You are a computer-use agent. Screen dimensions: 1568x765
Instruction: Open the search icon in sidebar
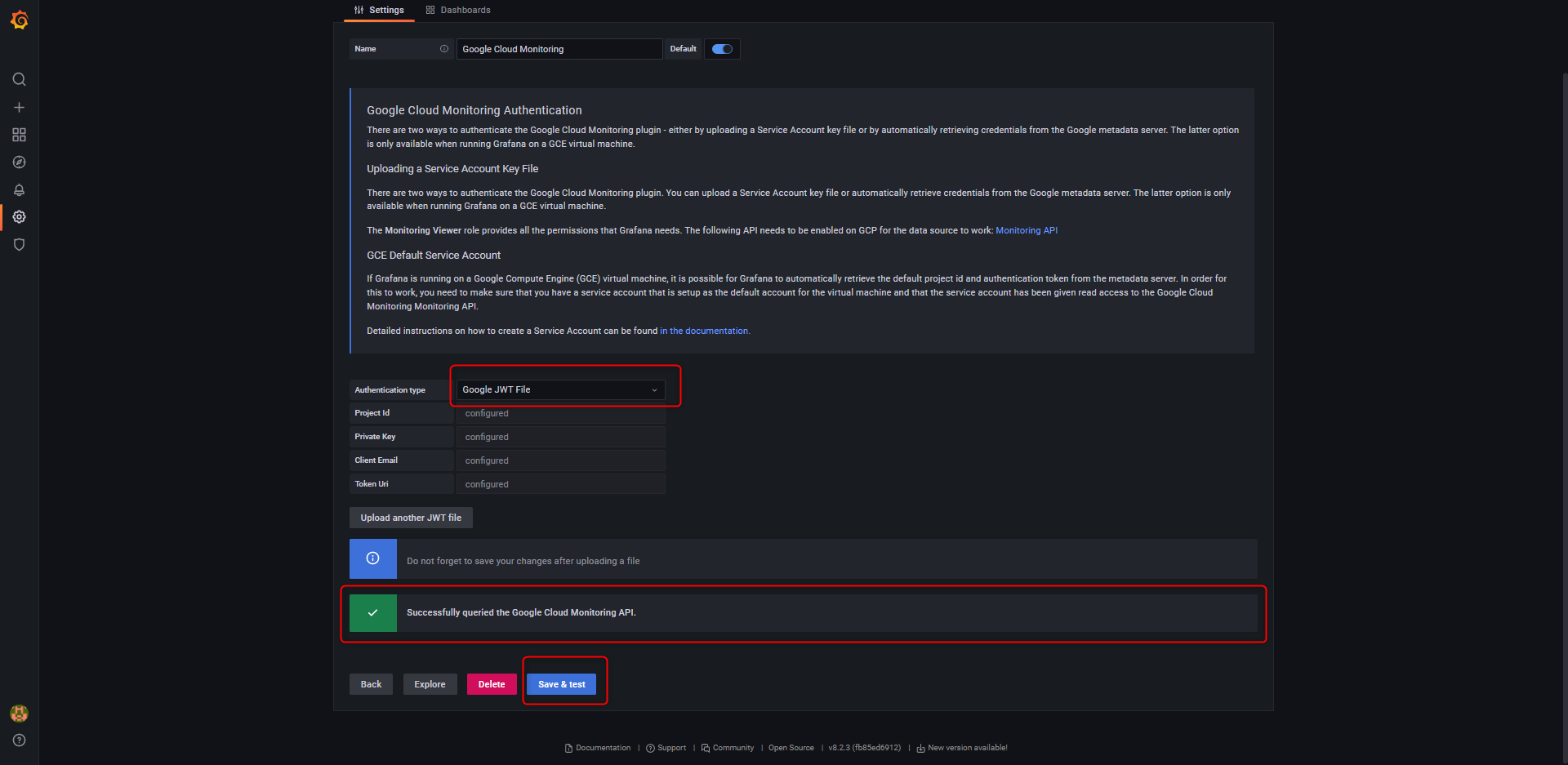(19, 79)
